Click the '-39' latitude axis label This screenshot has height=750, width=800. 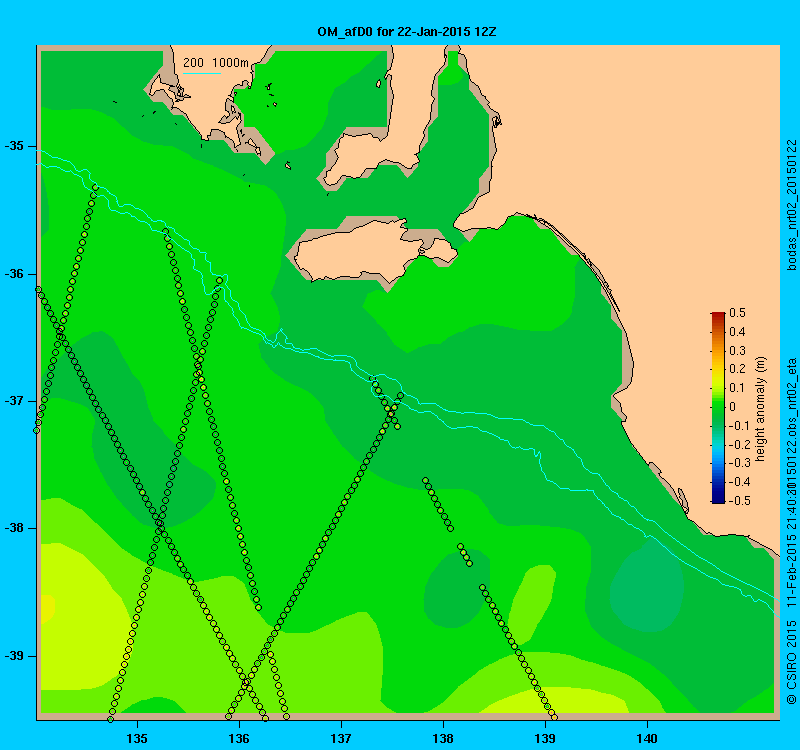pyautogui.click(x=14, y=656)
